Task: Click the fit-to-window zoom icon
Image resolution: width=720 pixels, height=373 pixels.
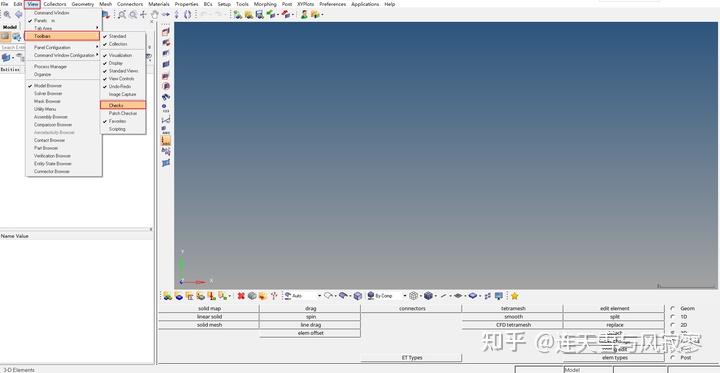Action: 122,14
